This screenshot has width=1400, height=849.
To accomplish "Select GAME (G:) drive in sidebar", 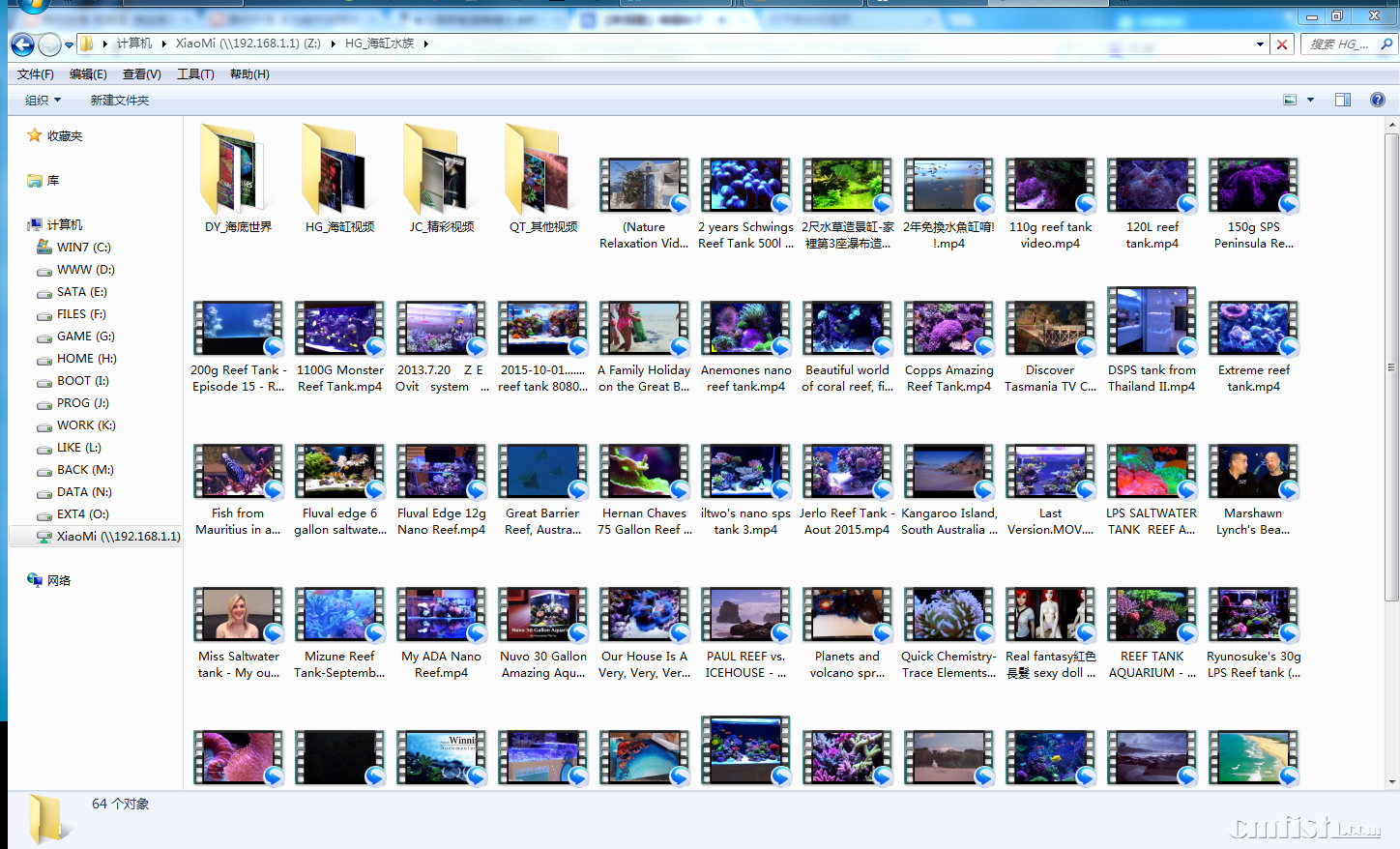I will pos(85,337).
